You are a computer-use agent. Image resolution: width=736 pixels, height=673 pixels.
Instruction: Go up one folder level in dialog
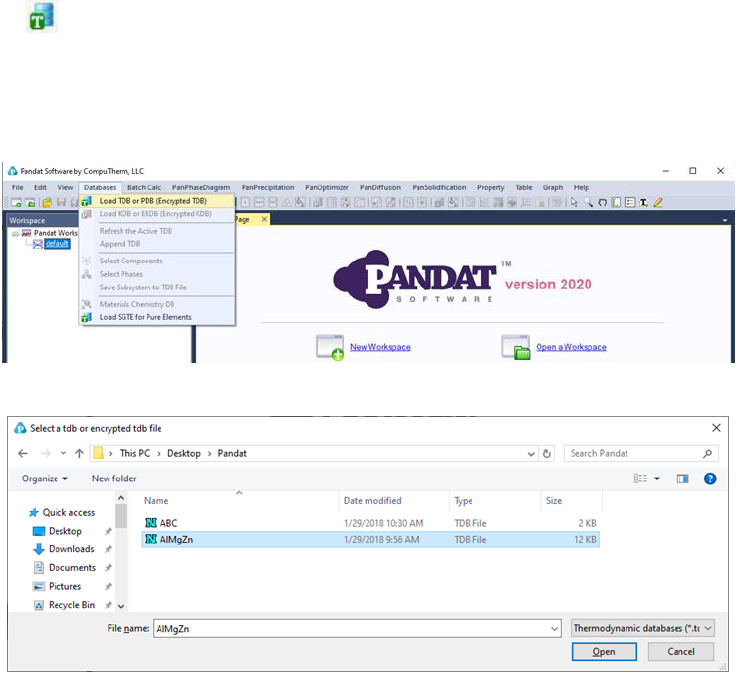coord(79,453)
